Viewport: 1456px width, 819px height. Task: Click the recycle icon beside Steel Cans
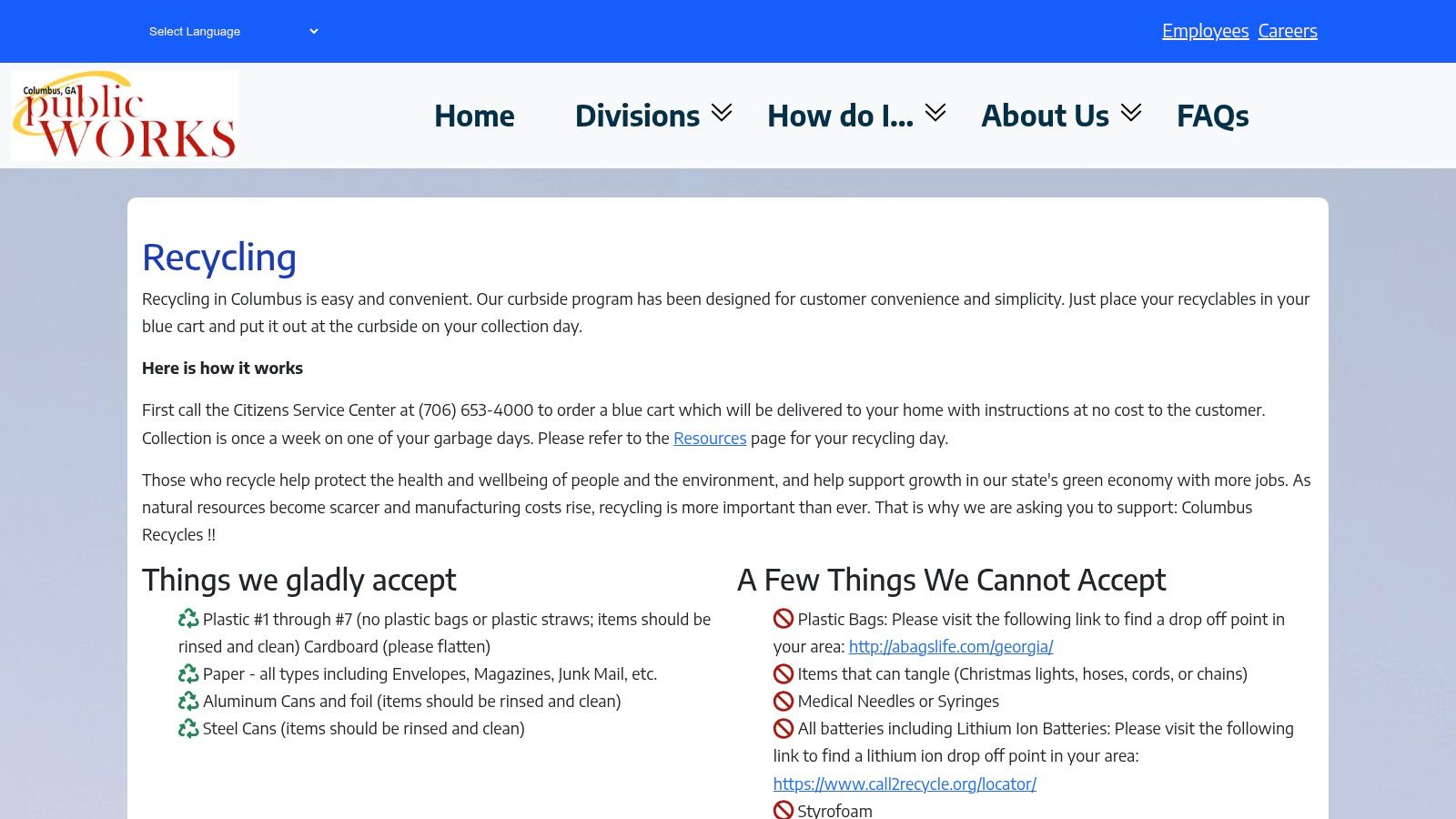click(x=188, y=728)
